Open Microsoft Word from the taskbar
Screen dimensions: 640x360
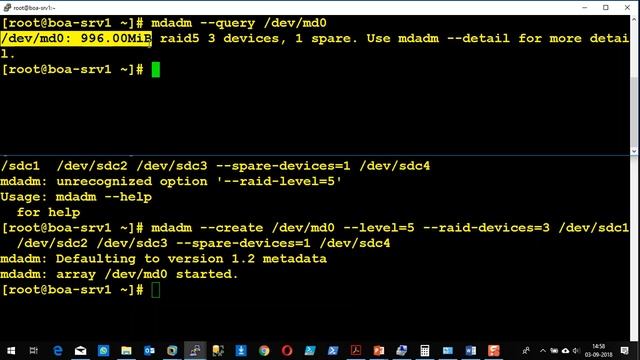tap(471, 351)
